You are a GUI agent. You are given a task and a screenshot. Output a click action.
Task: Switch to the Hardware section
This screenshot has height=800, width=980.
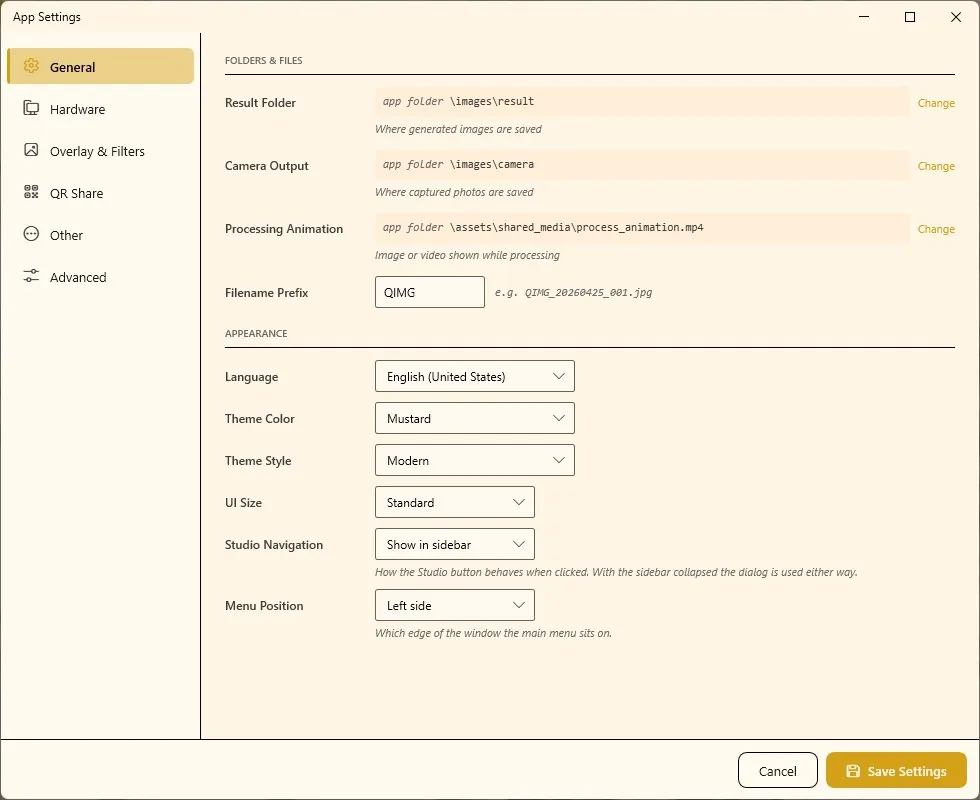(101, 109)
